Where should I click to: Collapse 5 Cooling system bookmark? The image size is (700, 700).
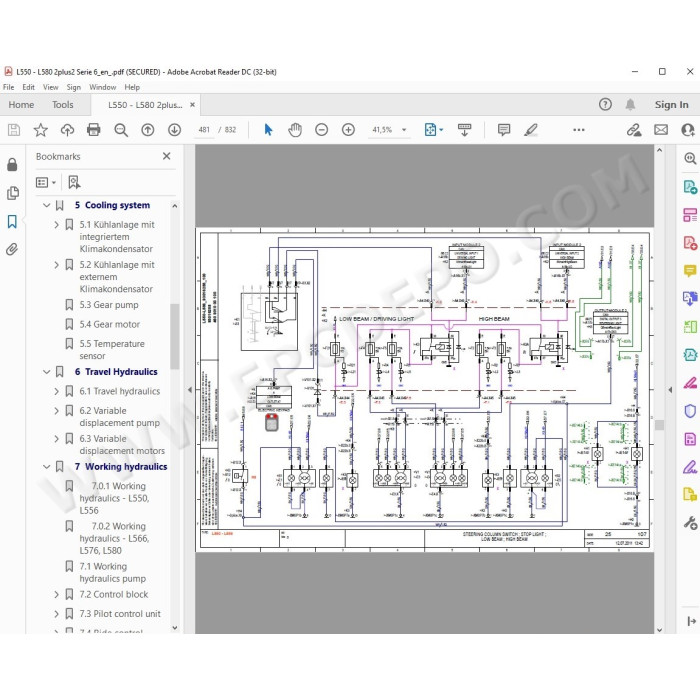pyautogui.click(x=46, y=205)
